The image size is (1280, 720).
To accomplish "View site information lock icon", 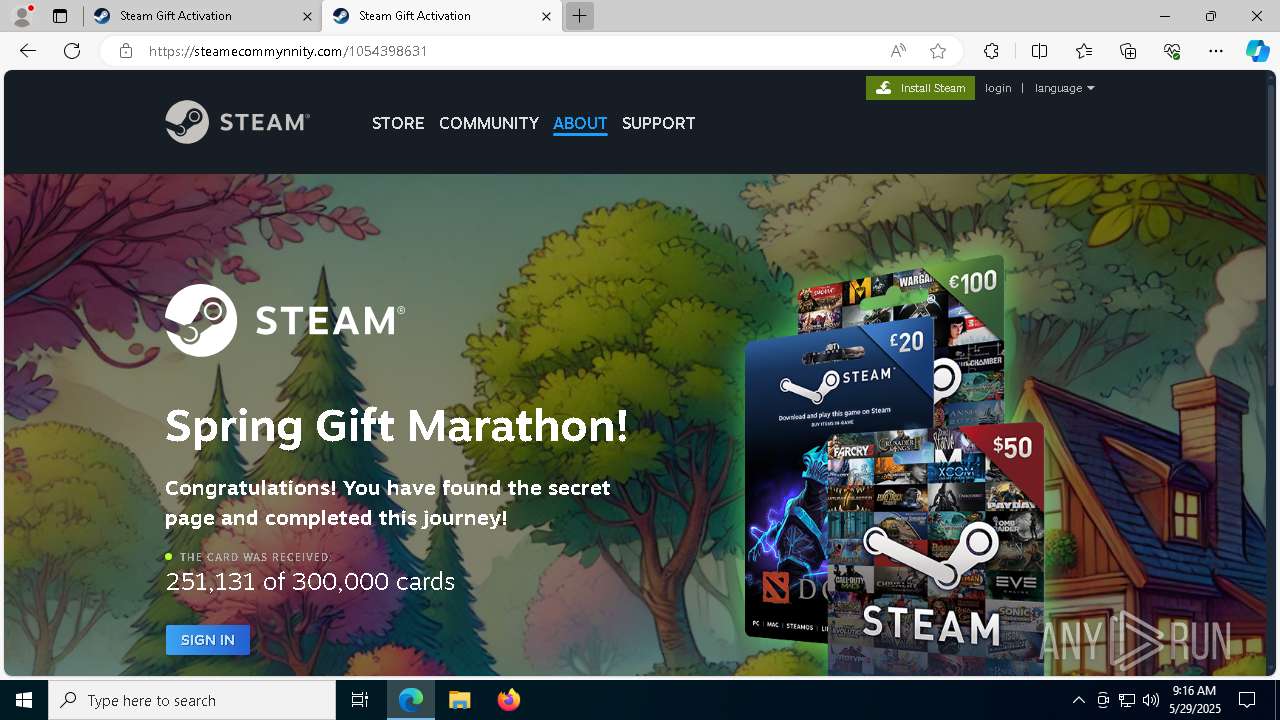I will pos(126,51).
